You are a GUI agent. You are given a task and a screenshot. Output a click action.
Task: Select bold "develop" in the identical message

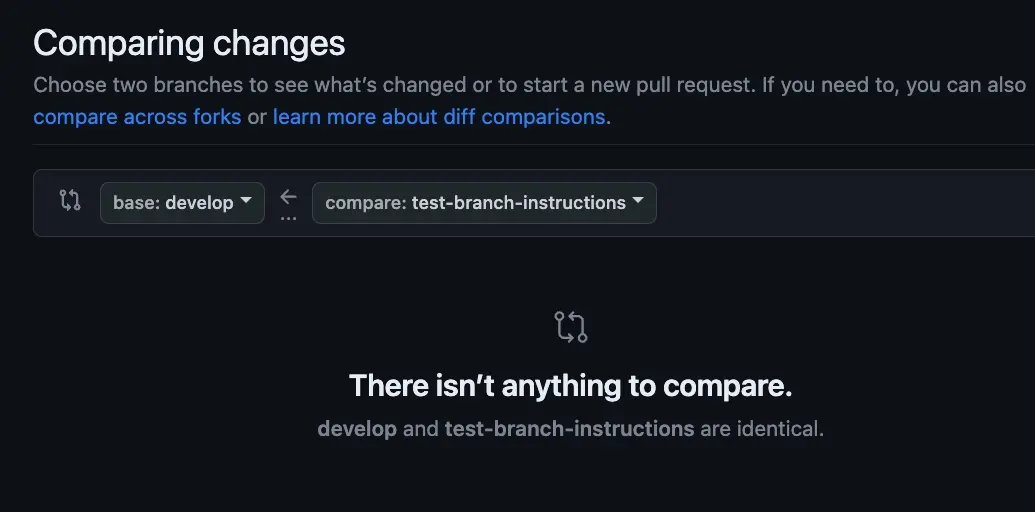point(357,429)
